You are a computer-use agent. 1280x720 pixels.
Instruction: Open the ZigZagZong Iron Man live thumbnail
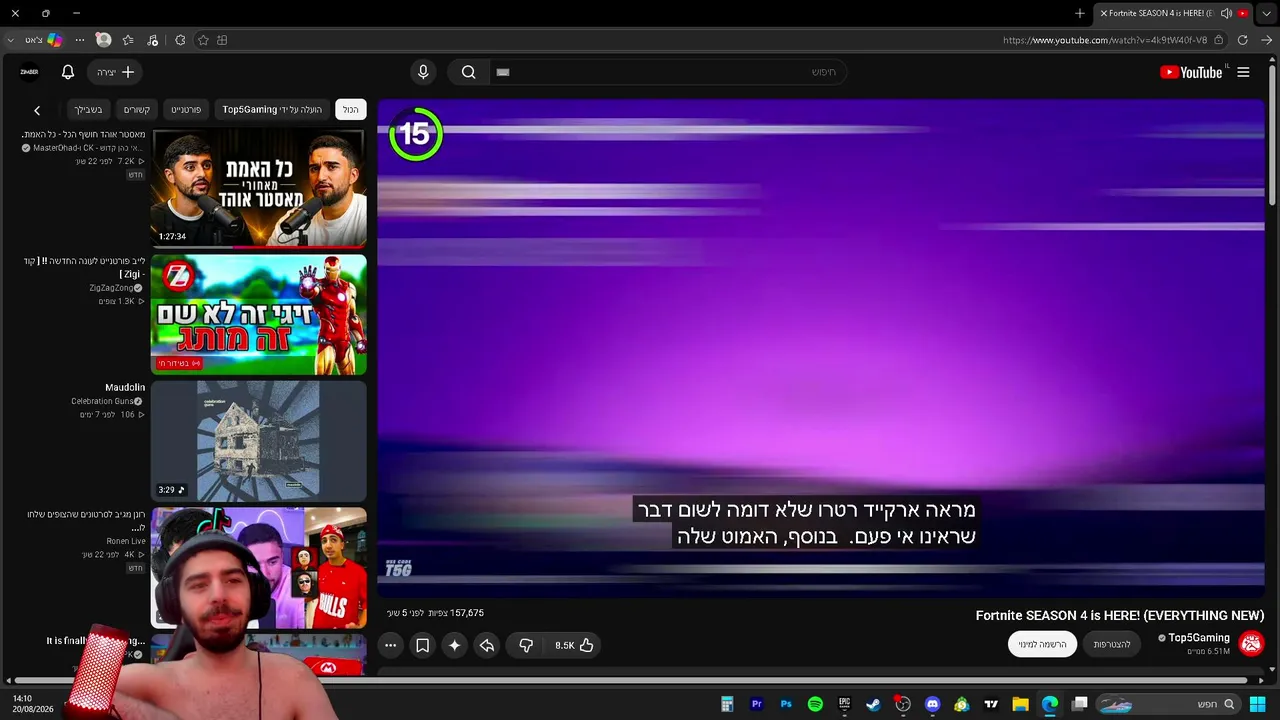pyautogui.click(x=259, y=314)
